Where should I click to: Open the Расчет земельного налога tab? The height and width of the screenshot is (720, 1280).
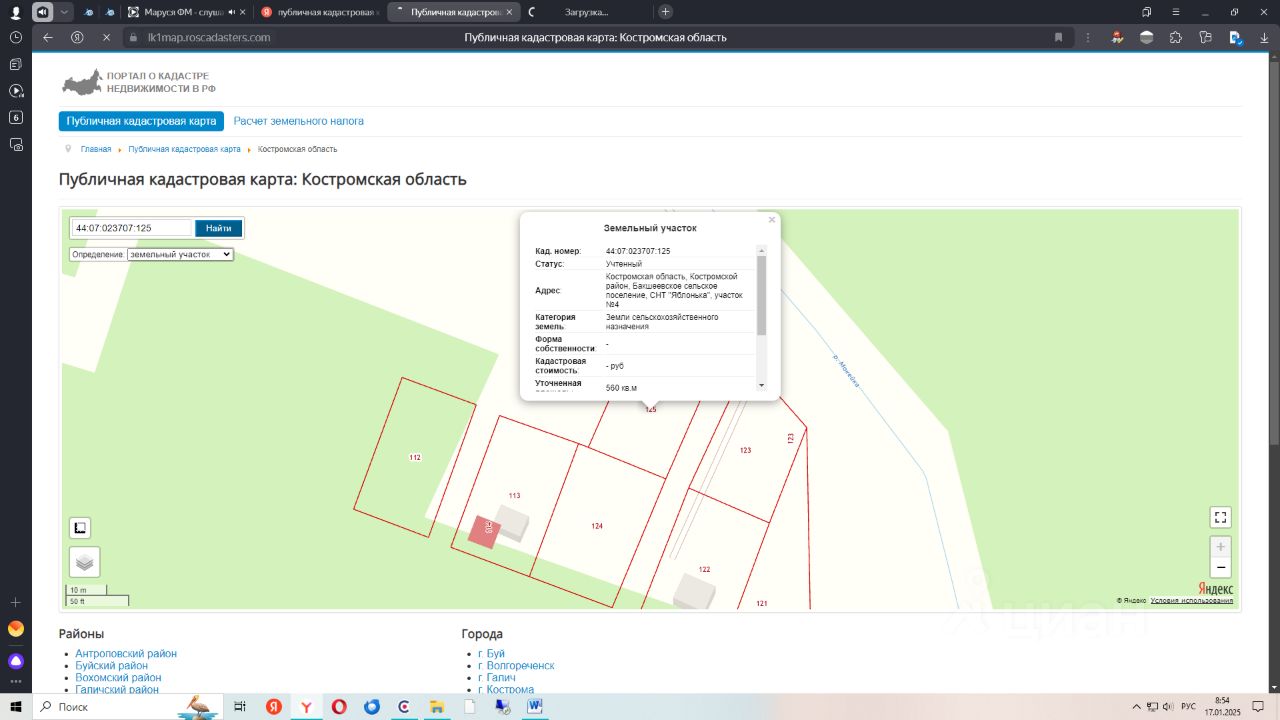coord(299,121)
